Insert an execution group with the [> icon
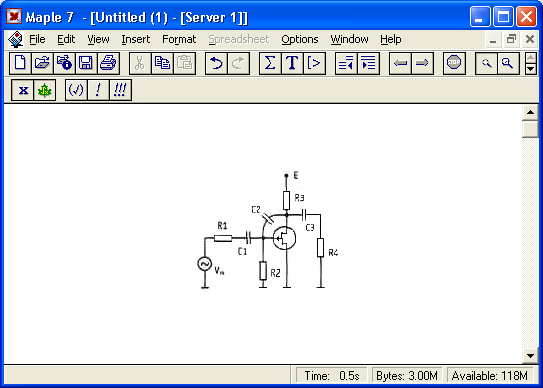 (314, 63)
